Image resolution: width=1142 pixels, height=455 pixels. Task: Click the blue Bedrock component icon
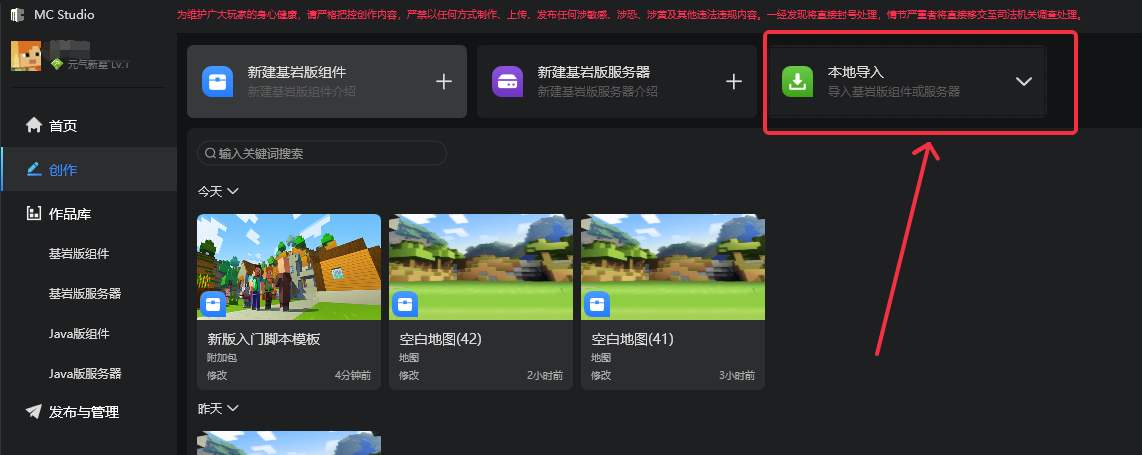tap(217, 82)
